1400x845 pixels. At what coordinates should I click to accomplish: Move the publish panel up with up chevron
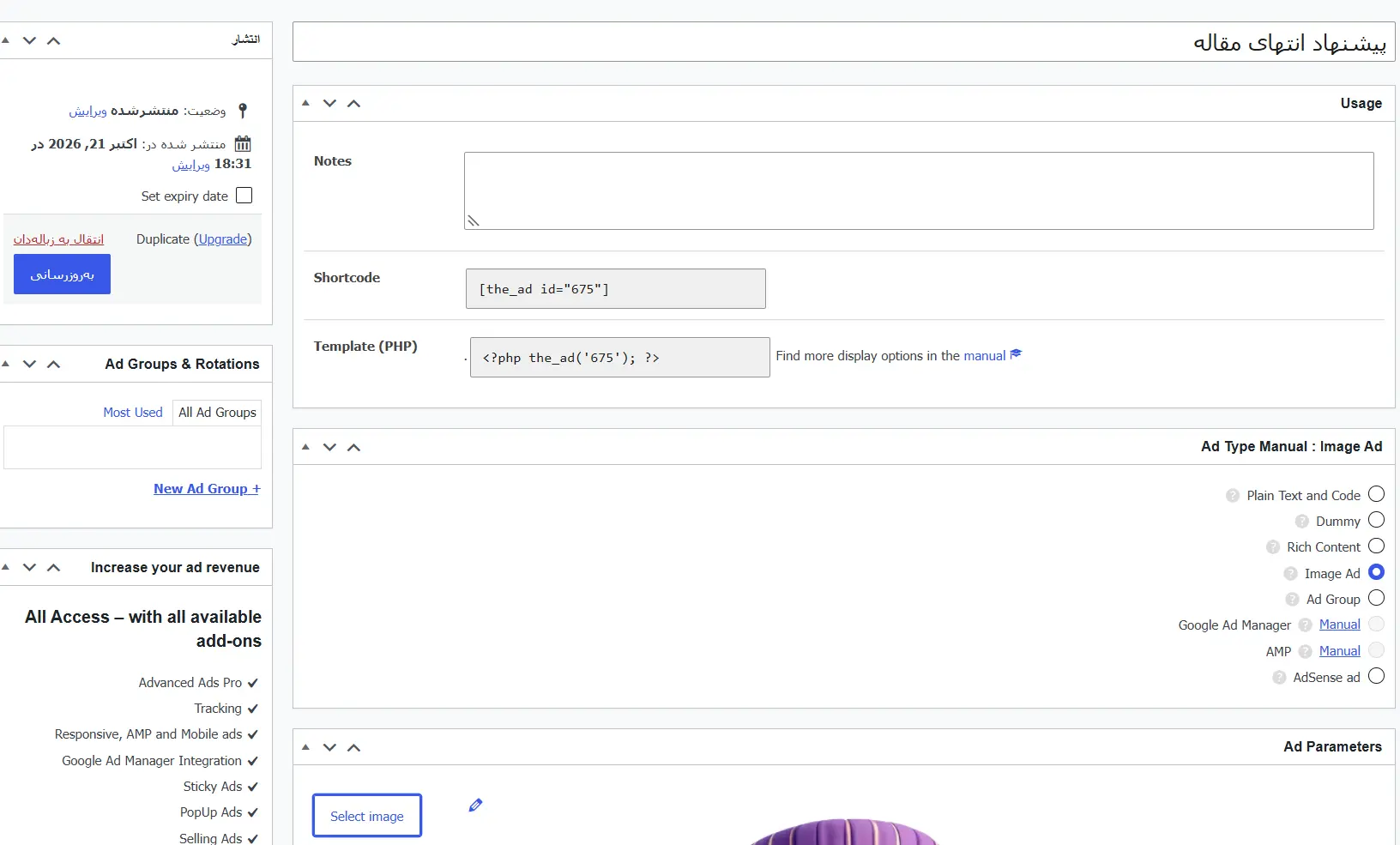[53, 40]
